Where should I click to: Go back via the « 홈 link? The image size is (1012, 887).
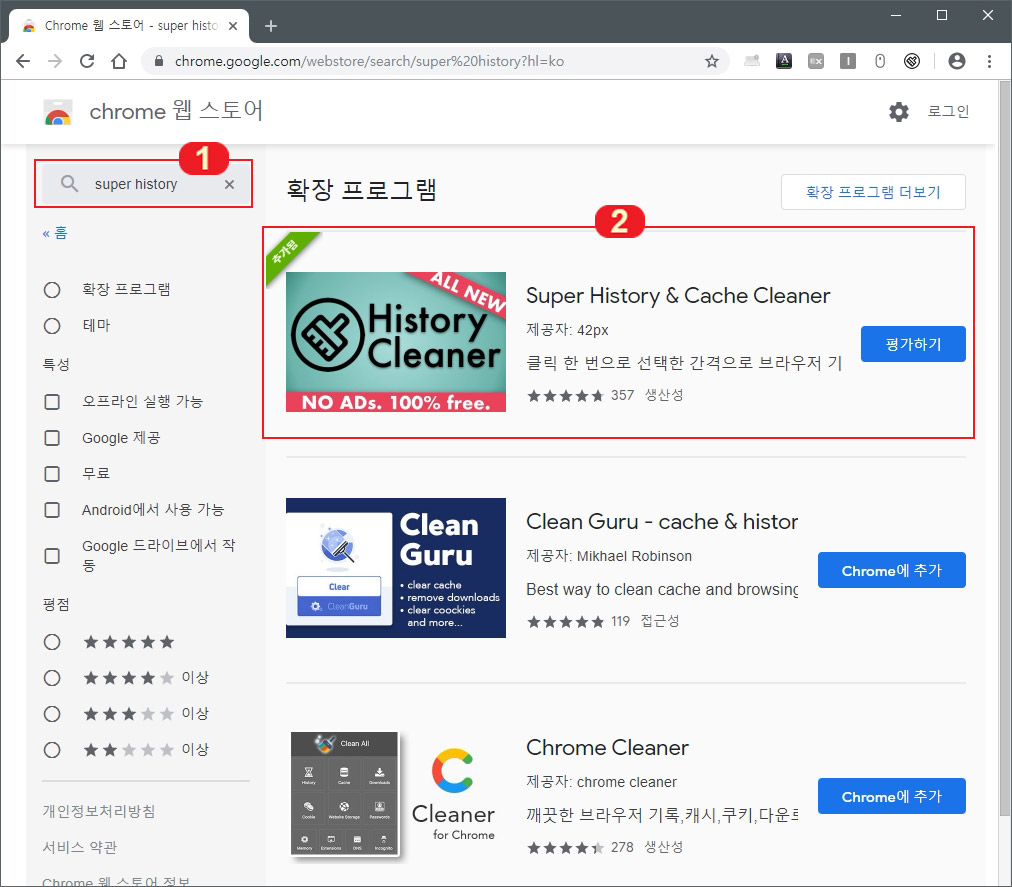[x=55, y=233]
